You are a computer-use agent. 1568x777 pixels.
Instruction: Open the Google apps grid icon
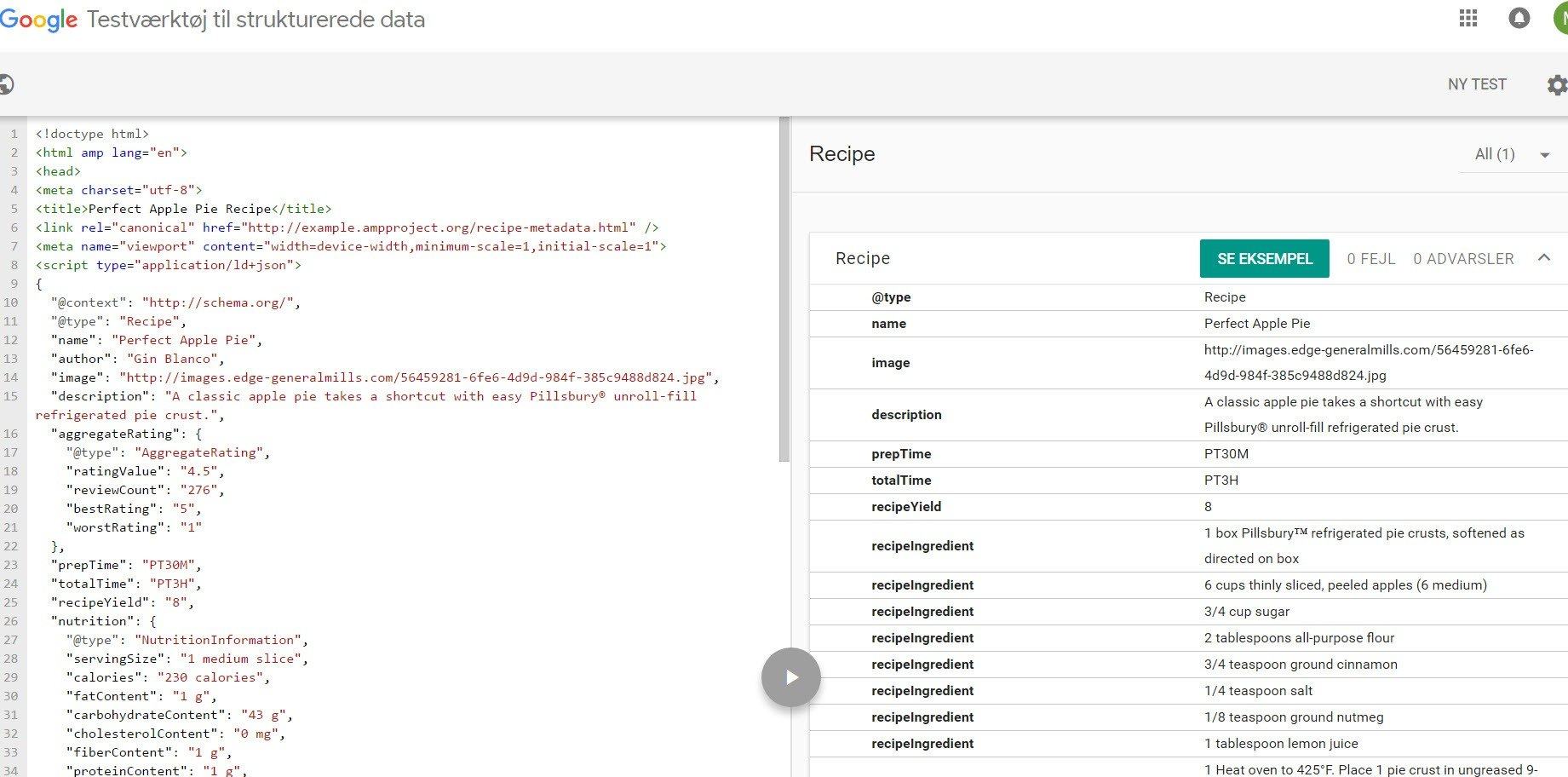point(1468,18)
